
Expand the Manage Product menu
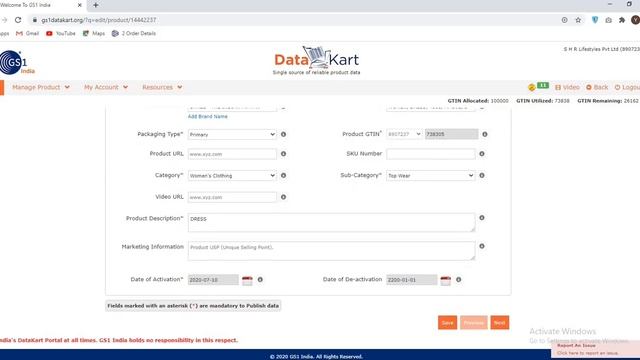[x=41, y=87]
